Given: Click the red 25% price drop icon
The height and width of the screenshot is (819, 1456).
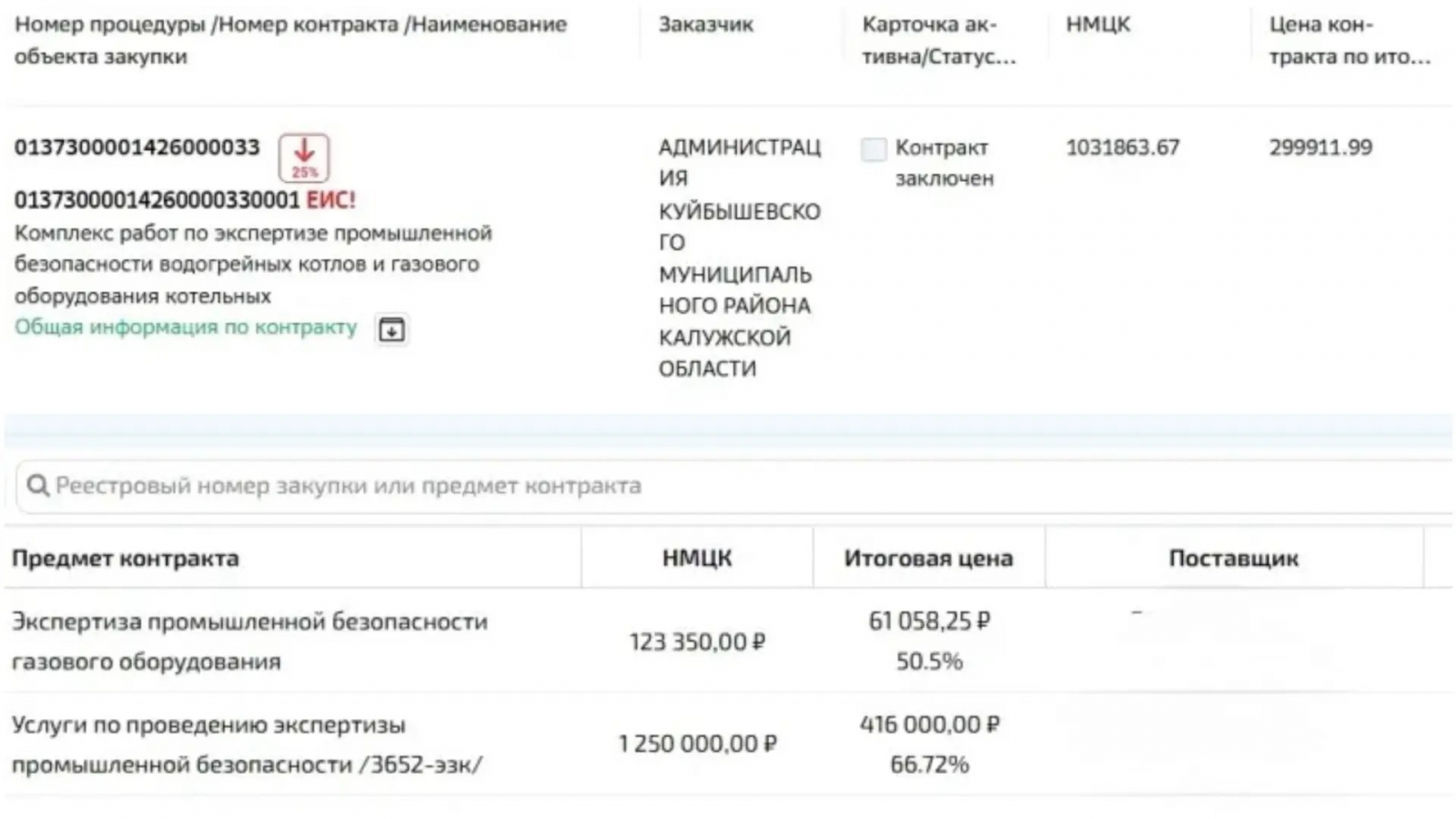Looking at the screenshot, I should click(x=304, y=157).
